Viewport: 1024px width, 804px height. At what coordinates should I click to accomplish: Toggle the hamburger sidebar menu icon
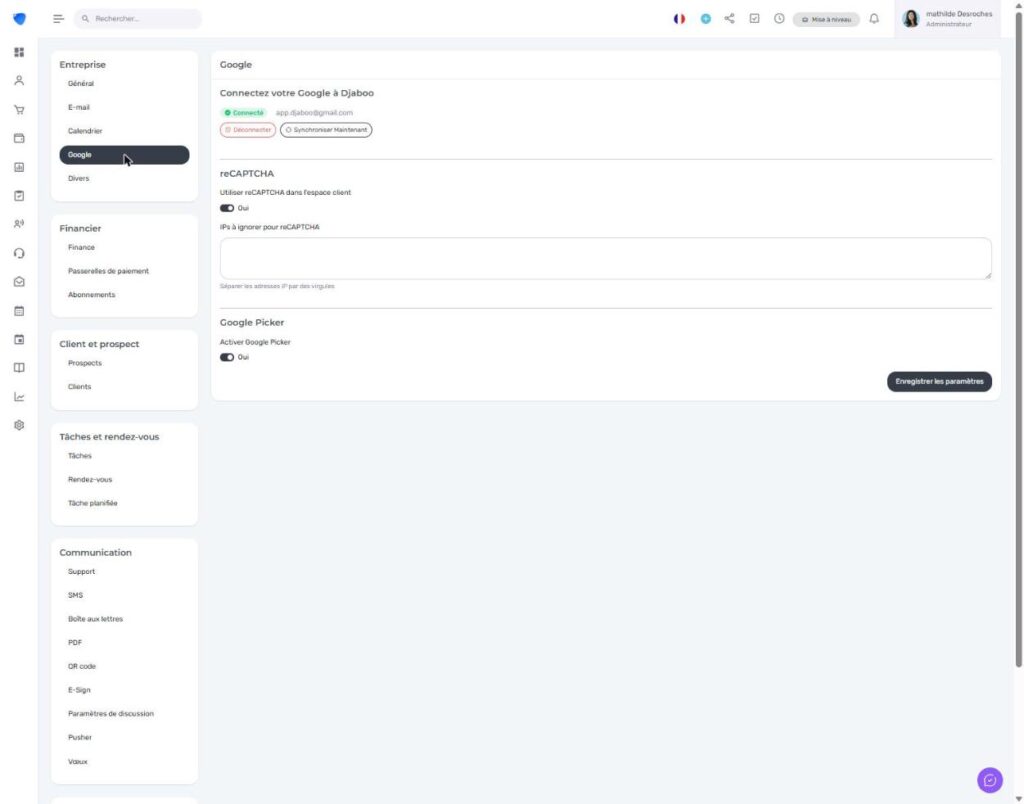click(59, 19)
